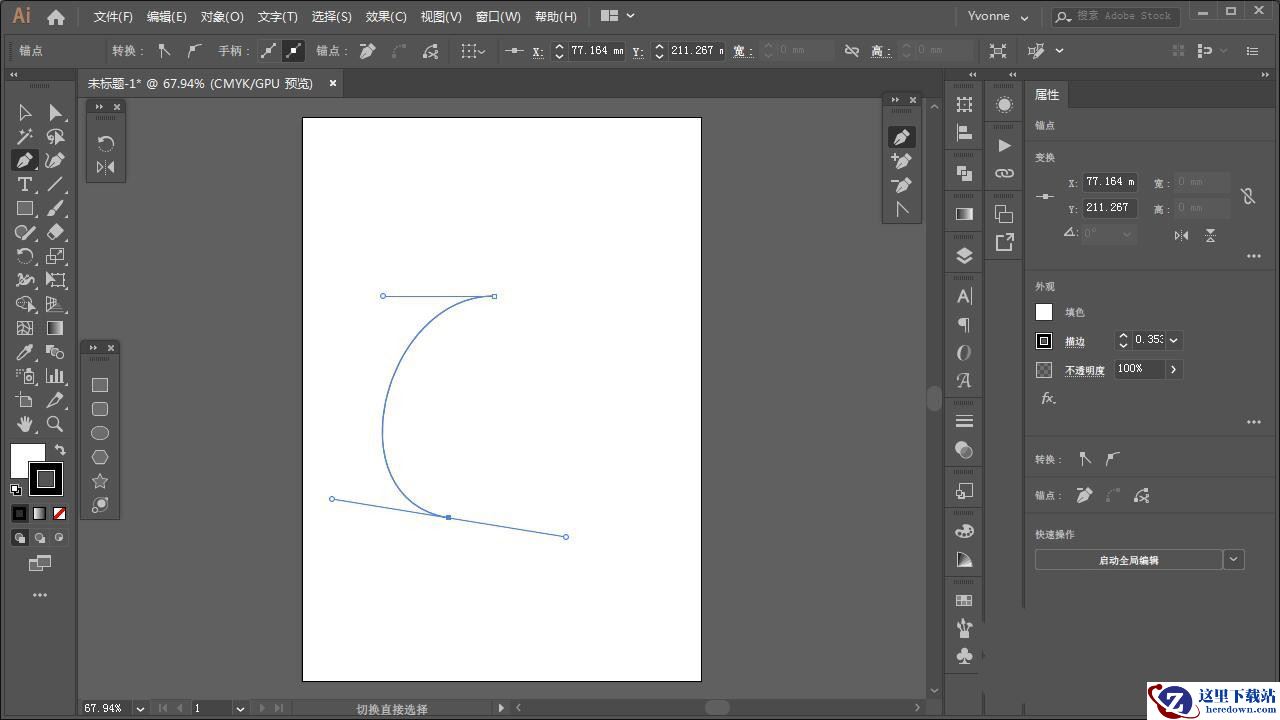Toggle width and height link in control bar
Screen dimensions: 1280x720
coord(852,51)
